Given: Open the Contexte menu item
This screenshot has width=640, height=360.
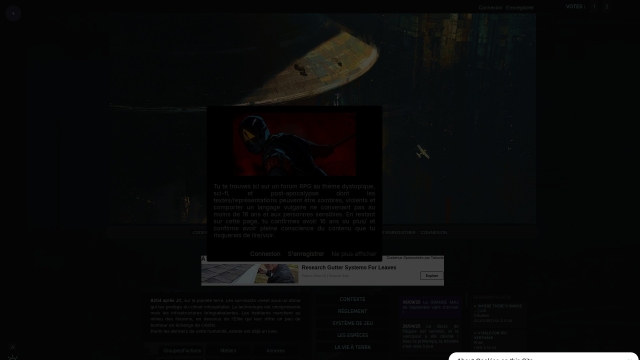Looking at the screenshot, I should click(x=352, y=299).
